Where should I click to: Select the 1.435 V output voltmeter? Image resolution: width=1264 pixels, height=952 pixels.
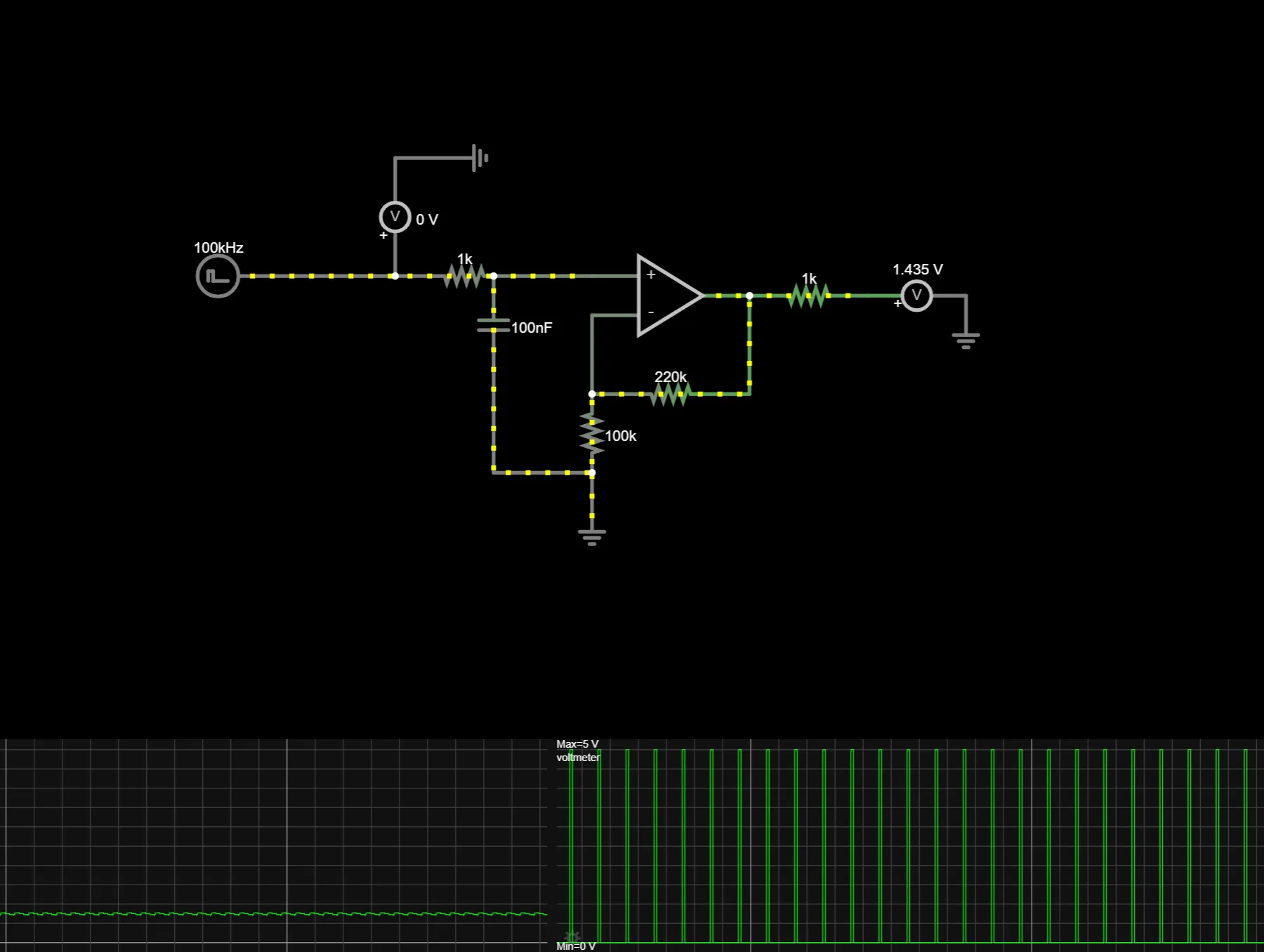coord(916,296)
